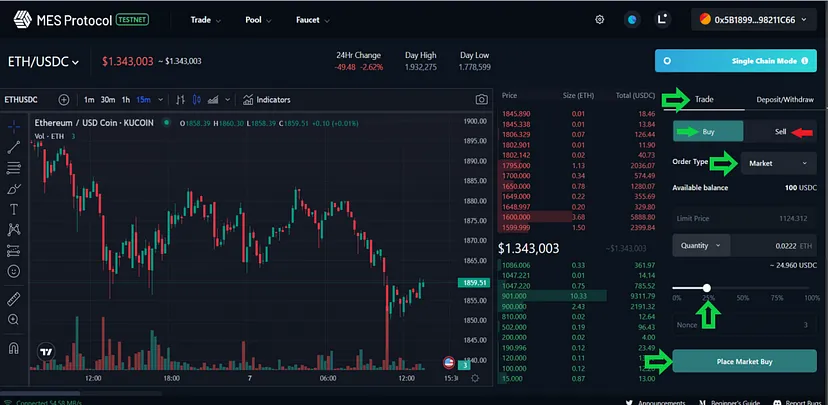This screenshot has width=828, height=405.
Task: Take a chart snapshot with the camera icon
Action: [x=482, y=100]
